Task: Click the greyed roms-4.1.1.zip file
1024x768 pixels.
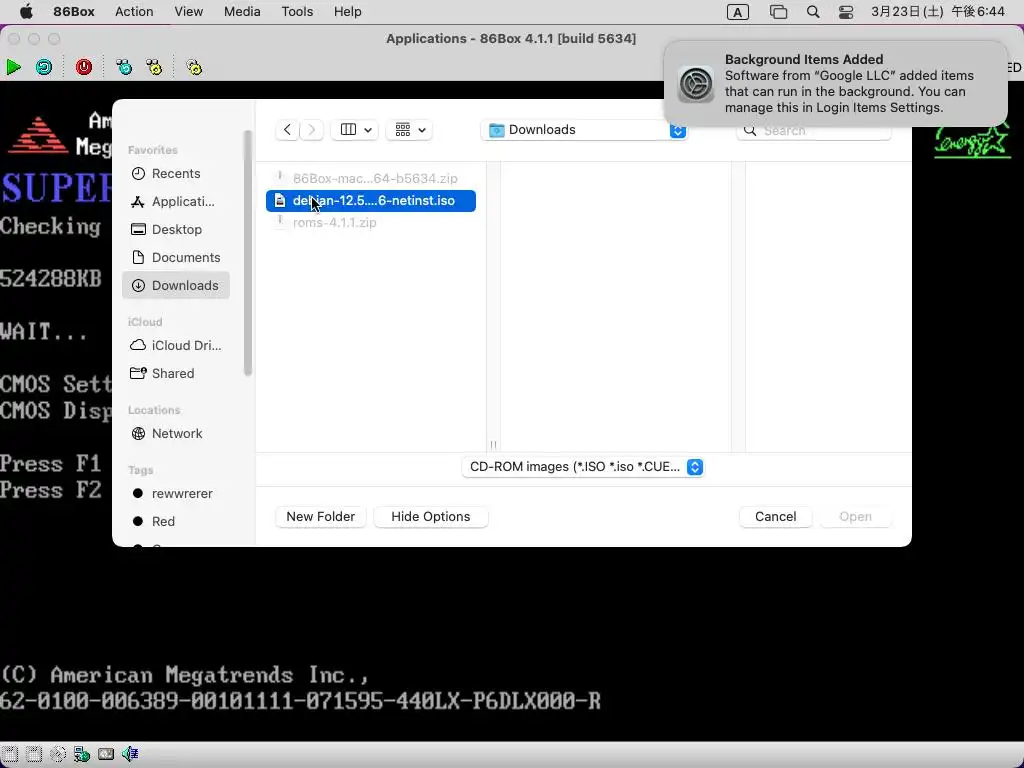Action: pyautogui.click(x=371, y=223)
